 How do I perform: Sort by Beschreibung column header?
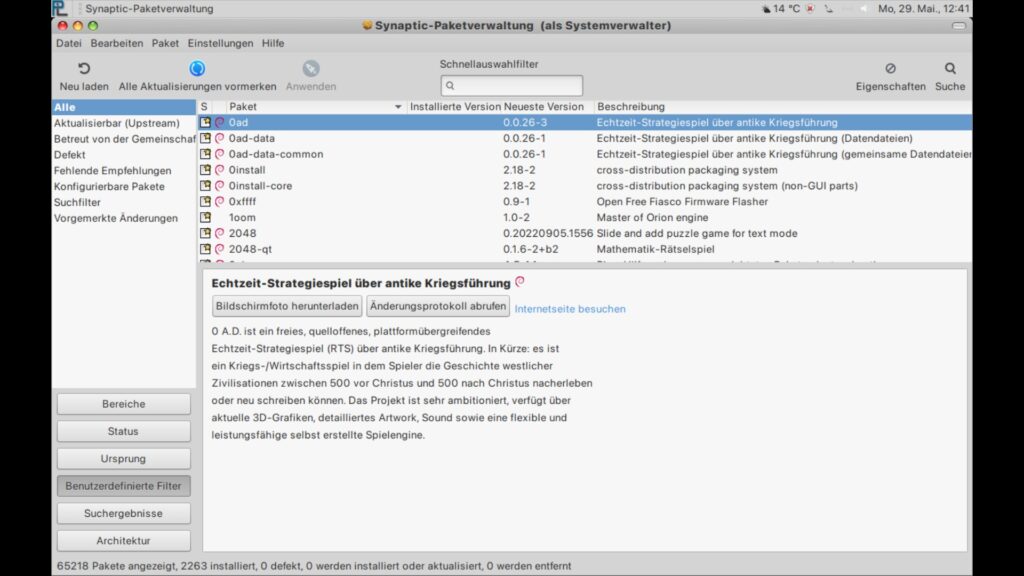pyautogui.click(x=782, y=106)
